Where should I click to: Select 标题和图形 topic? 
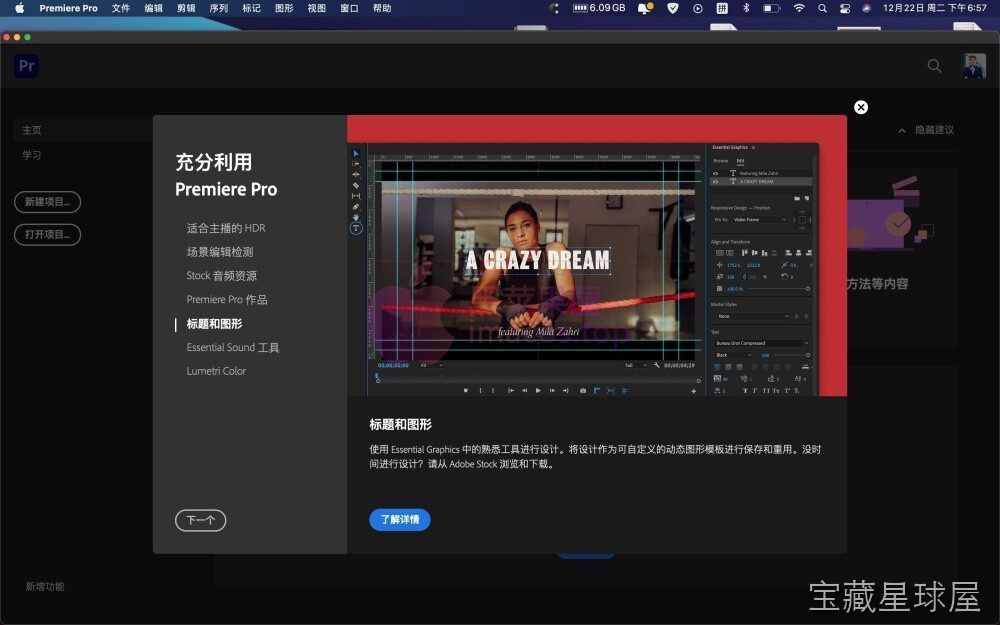click(214, 324)
